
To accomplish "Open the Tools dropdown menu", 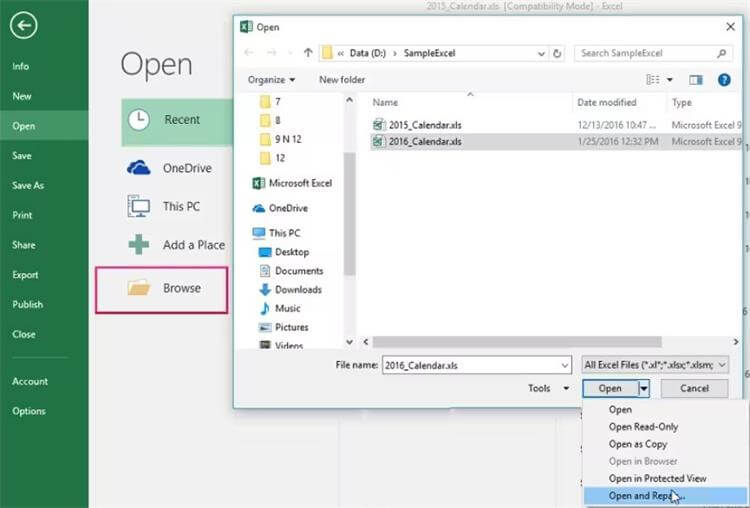I will click(x=548, y=388).
